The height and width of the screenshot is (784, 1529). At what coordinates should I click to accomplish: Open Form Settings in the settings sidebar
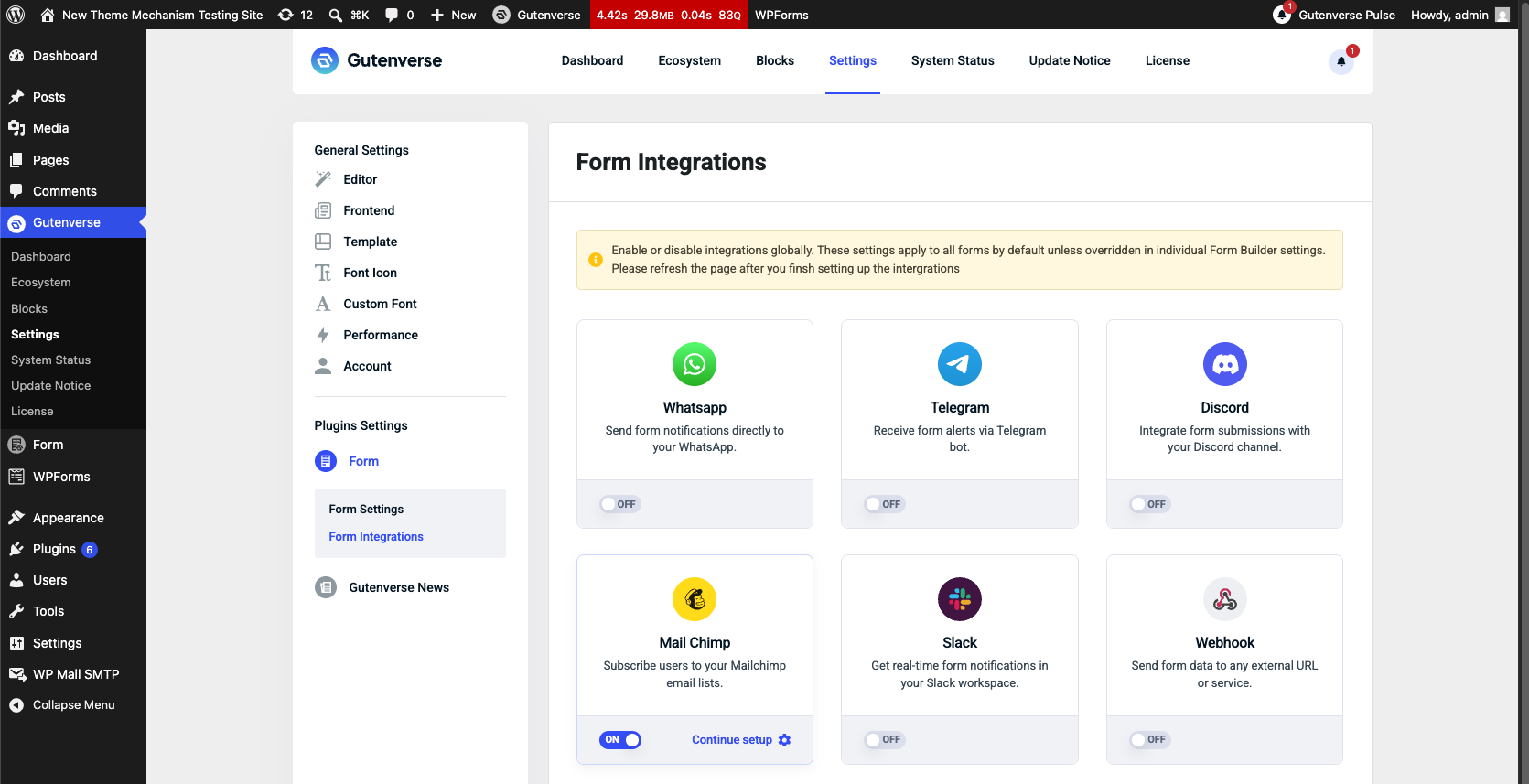point(366,510)
